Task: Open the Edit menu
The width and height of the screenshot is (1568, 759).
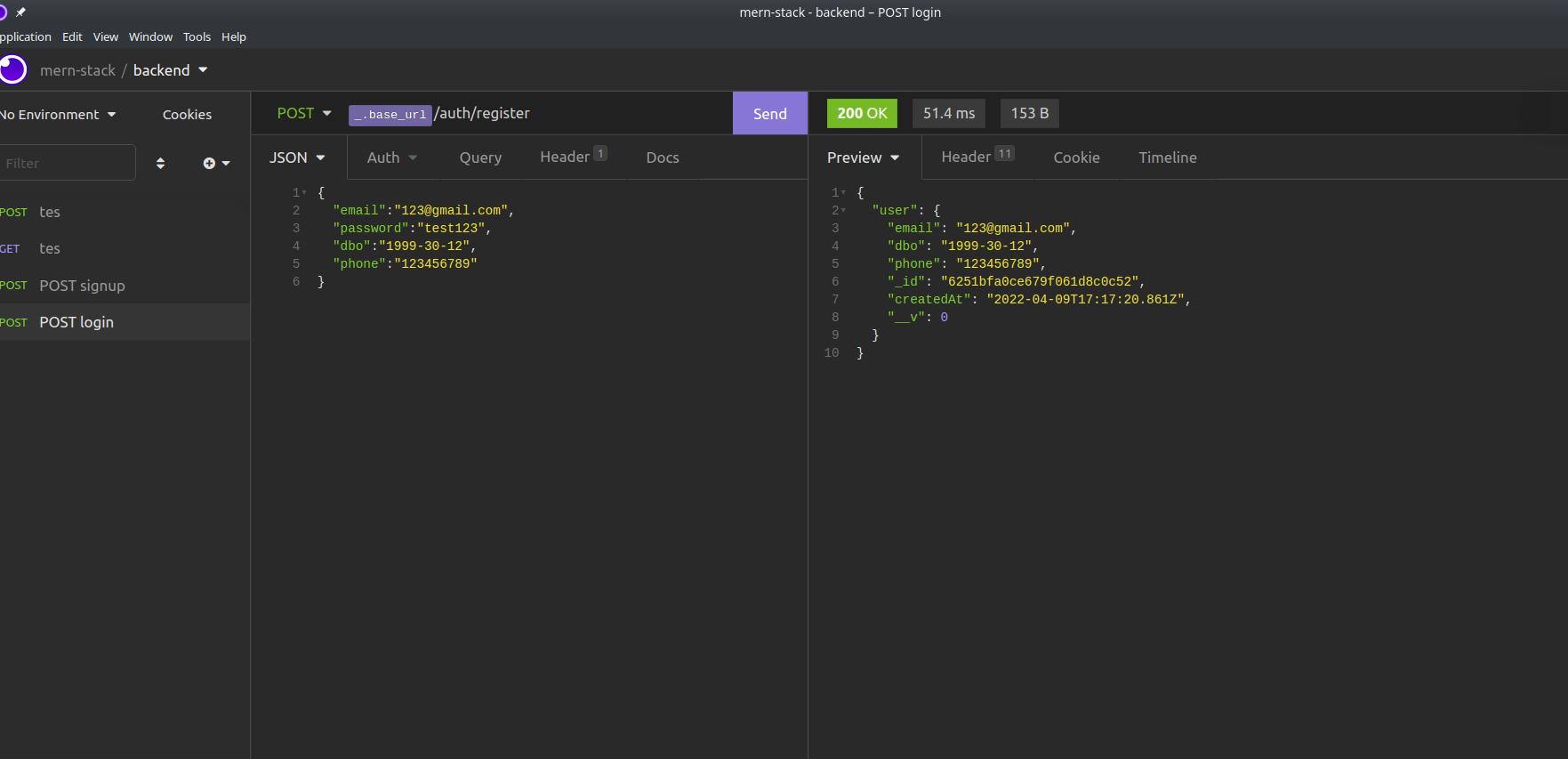Action: click(73, 36)
